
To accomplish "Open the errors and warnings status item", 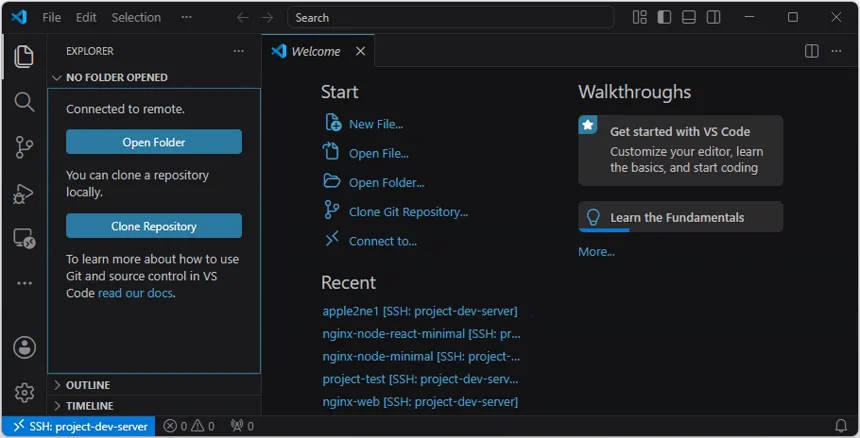I will tap(189, 426).
